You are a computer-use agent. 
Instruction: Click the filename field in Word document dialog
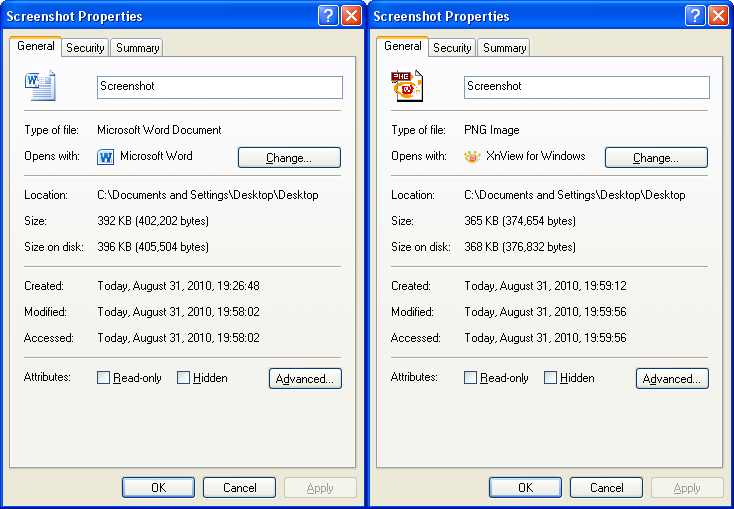click(220, 87)
